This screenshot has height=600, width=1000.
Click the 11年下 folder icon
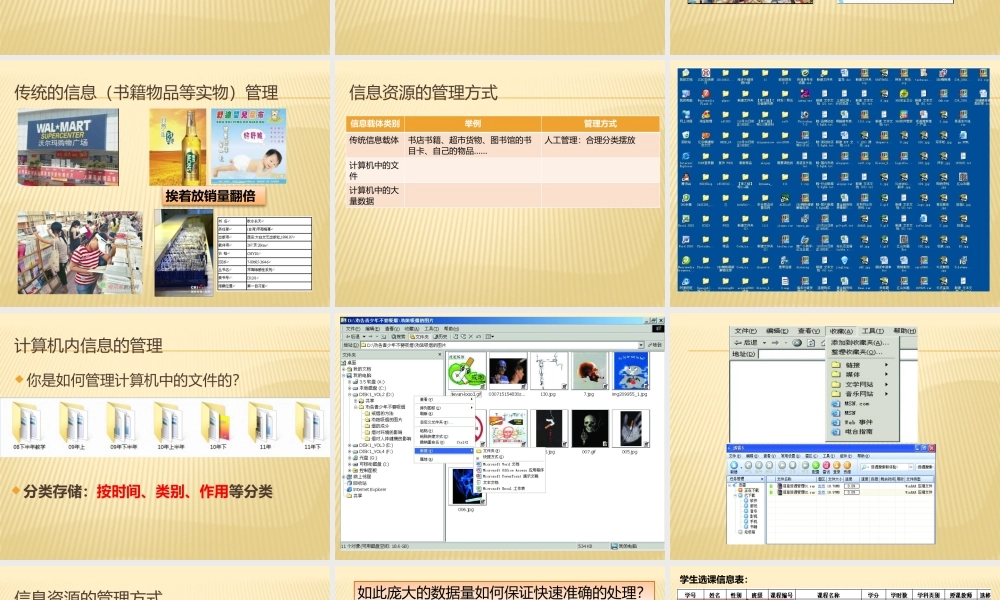312,425
